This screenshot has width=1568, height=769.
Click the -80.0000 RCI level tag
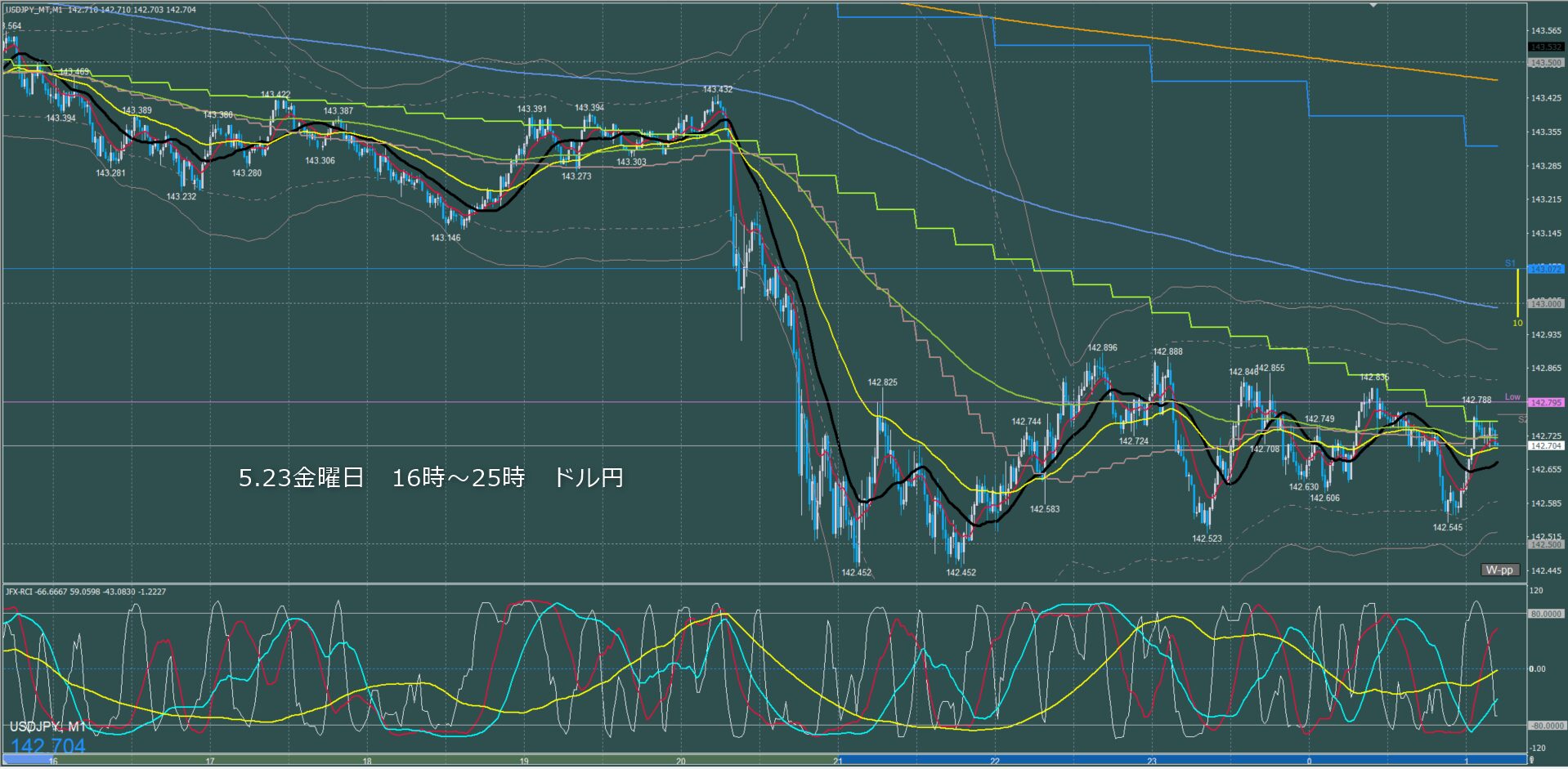pyautogui.click(x=1546, y=726)
